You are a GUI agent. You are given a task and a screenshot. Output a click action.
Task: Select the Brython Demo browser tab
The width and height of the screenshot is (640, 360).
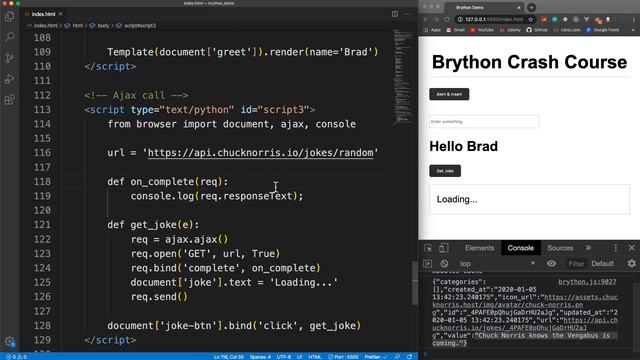point(484,7)
